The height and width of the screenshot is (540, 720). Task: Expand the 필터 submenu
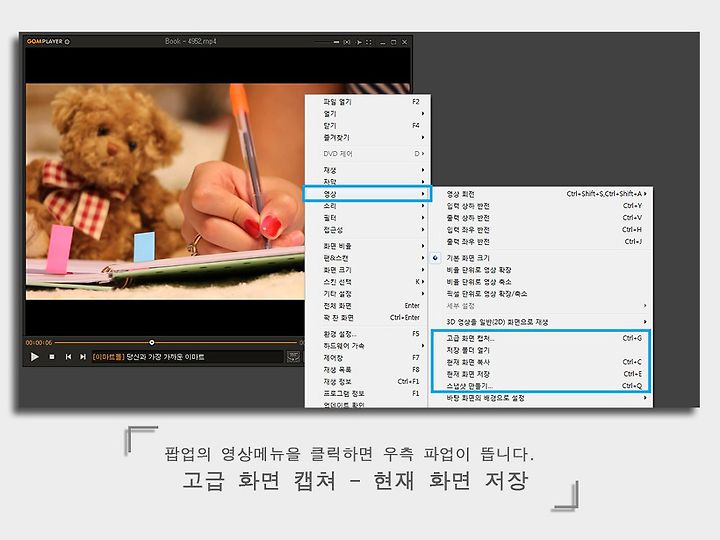367,218
